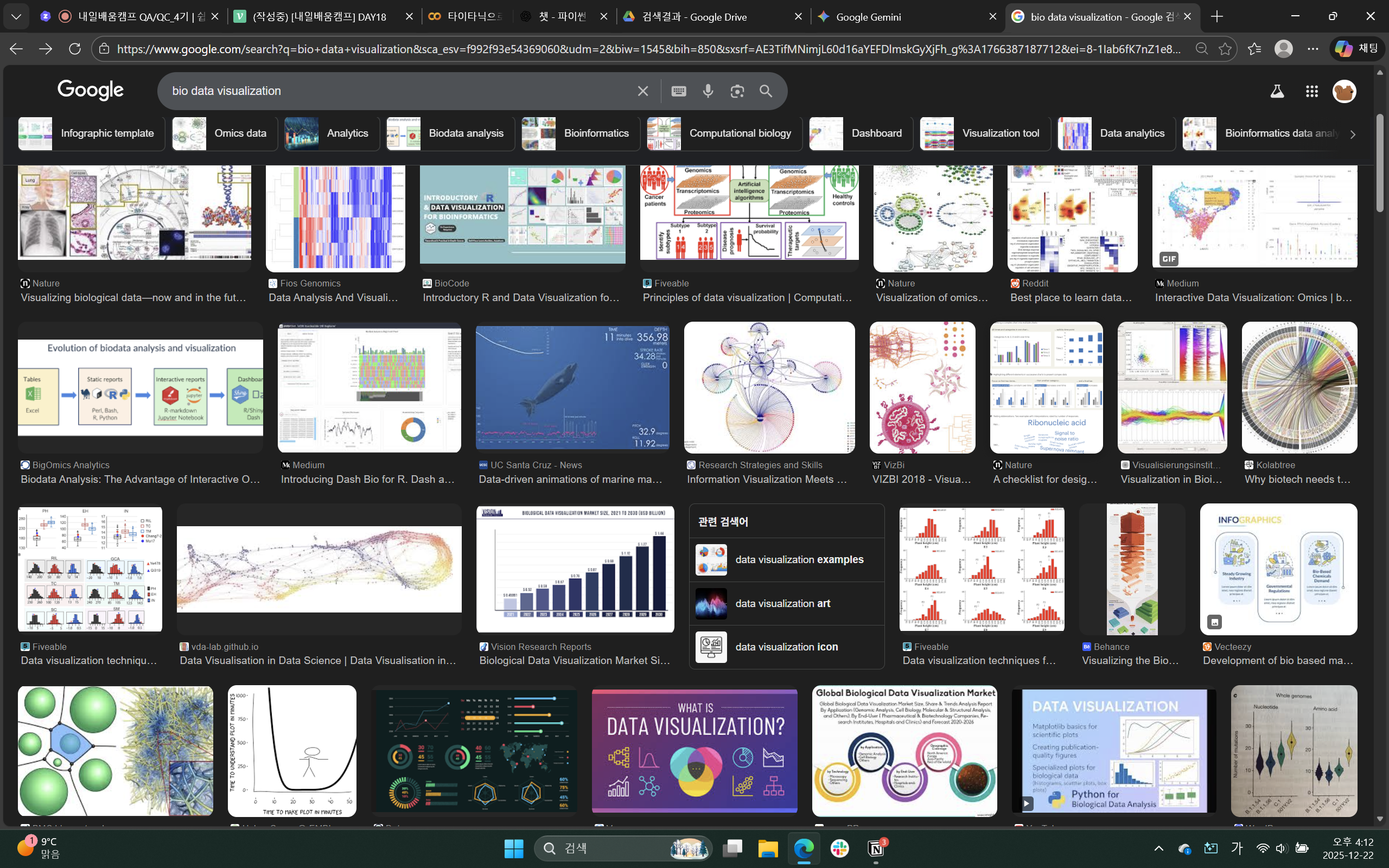The height and width of the screenshot is (868, 1389).
Task: Open Google Lens image search
Action: coord(737,91)
